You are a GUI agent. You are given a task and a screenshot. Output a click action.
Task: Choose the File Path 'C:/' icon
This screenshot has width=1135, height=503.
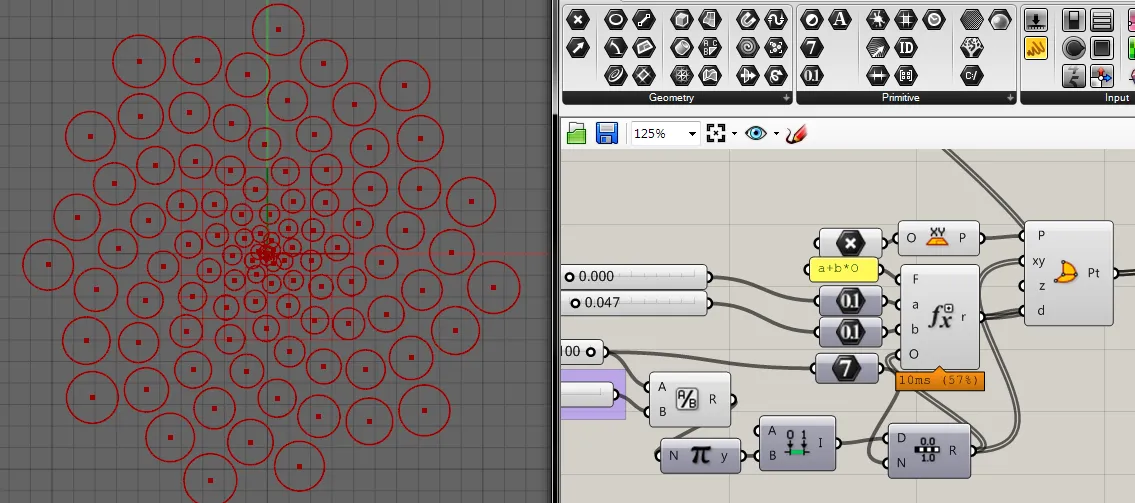971,75
